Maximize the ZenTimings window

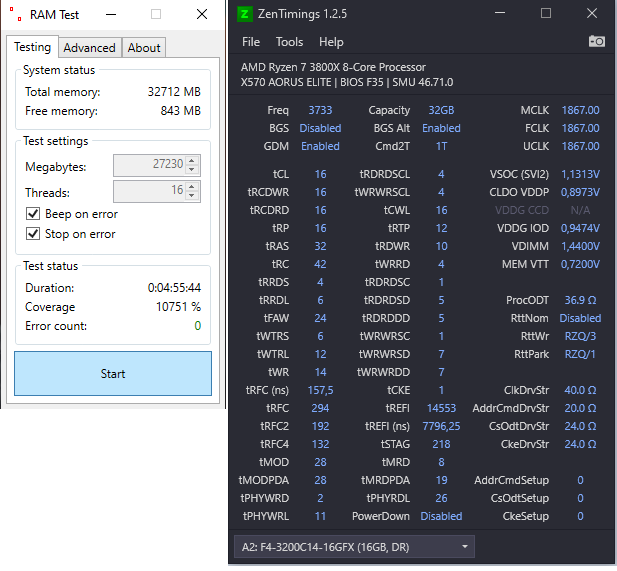545,13
